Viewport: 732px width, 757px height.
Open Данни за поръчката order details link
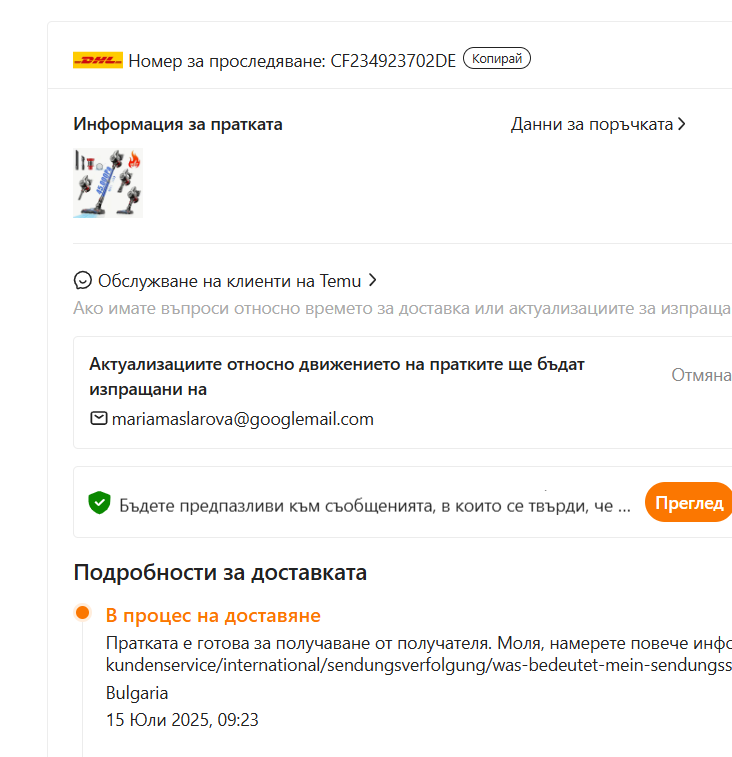(591, 124)
